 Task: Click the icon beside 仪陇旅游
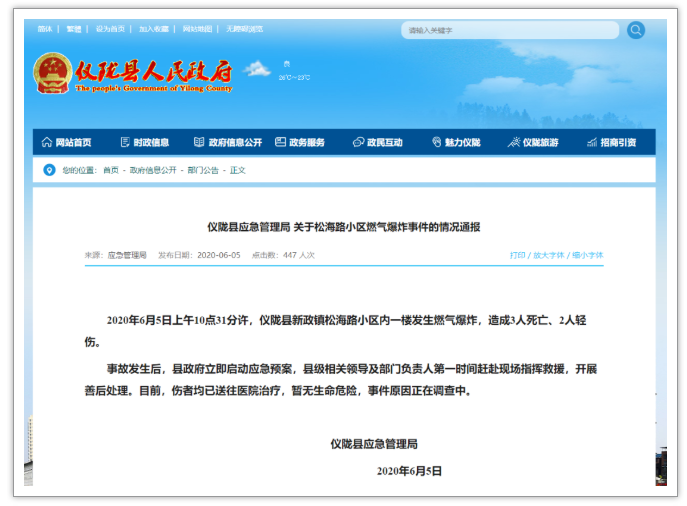(x=513, y=142)
